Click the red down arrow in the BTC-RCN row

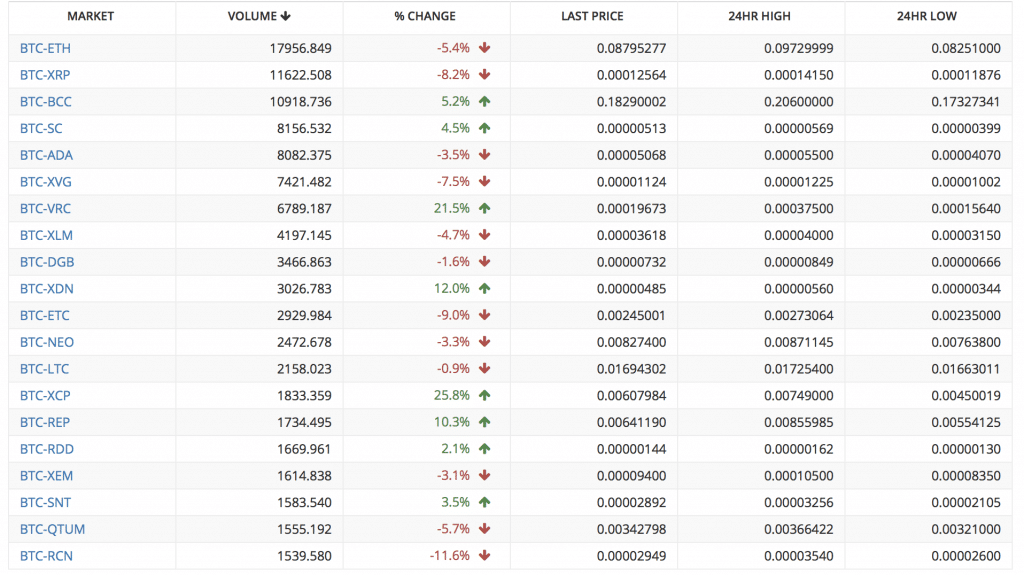pyautogui.click(x=485, y=556)
